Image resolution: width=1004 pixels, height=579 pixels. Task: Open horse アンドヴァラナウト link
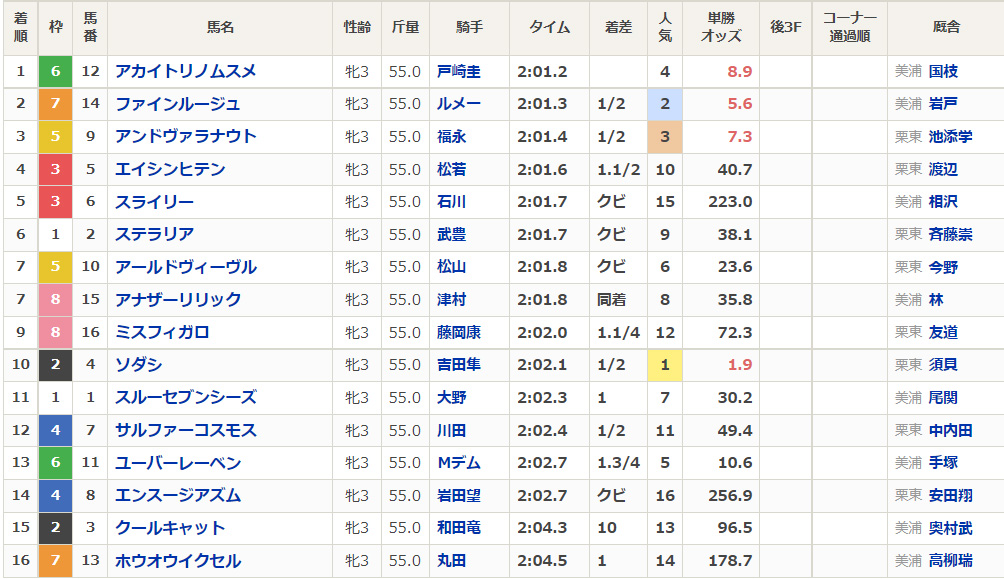coord(186,136)
